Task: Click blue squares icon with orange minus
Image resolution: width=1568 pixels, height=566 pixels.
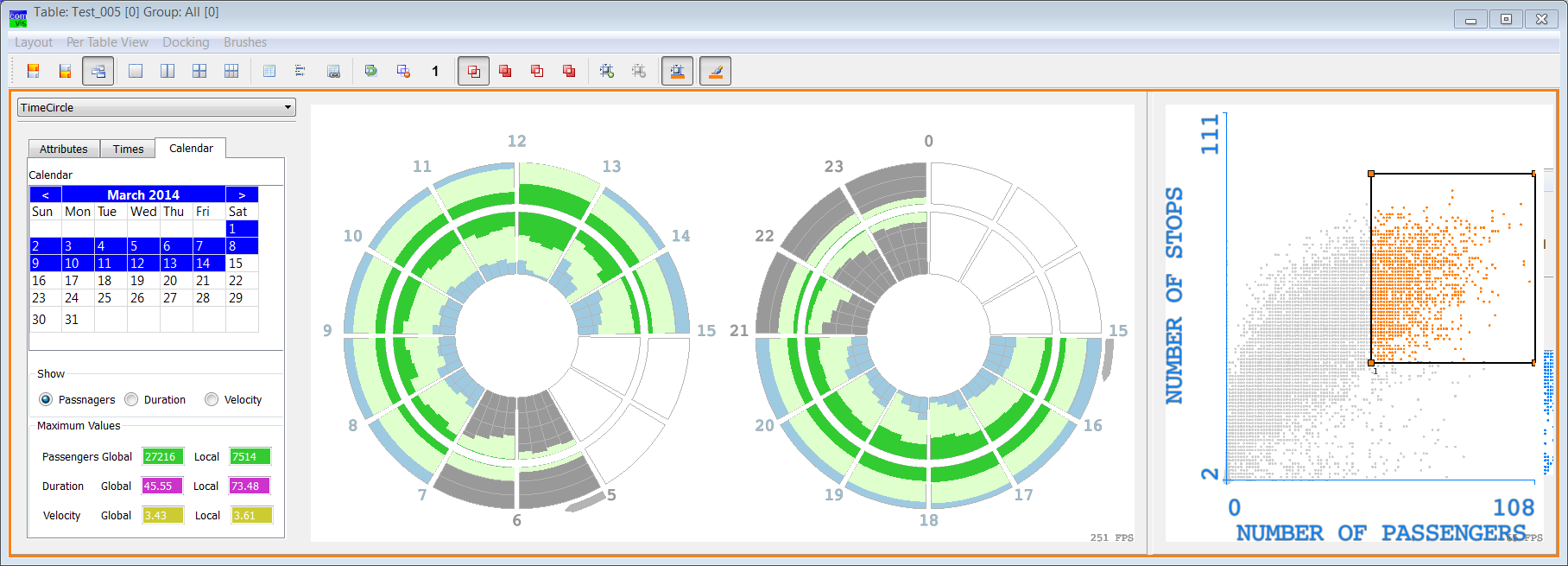Action: pos(403,71)
